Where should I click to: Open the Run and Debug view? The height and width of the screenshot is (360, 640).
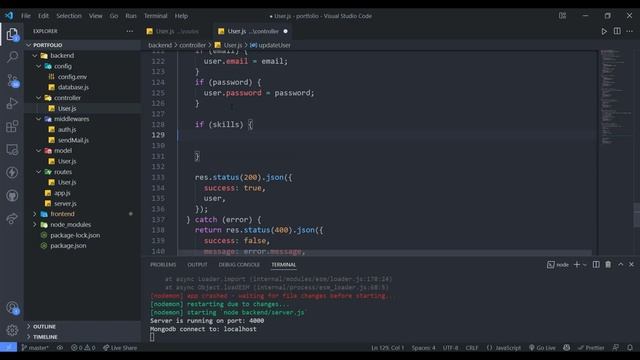(x=12, y=103)
